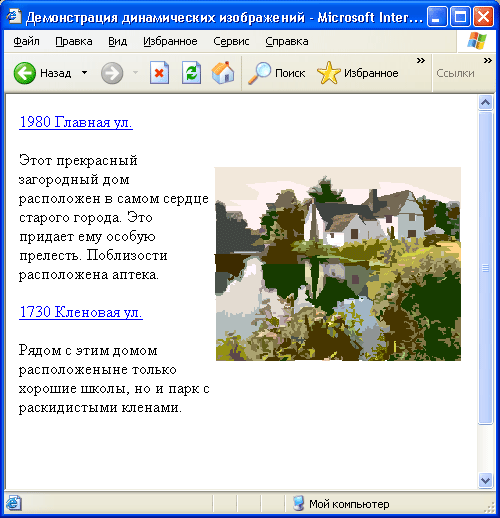
Task: Click the Ссылки links bar label
Action: tap(455, 73)
